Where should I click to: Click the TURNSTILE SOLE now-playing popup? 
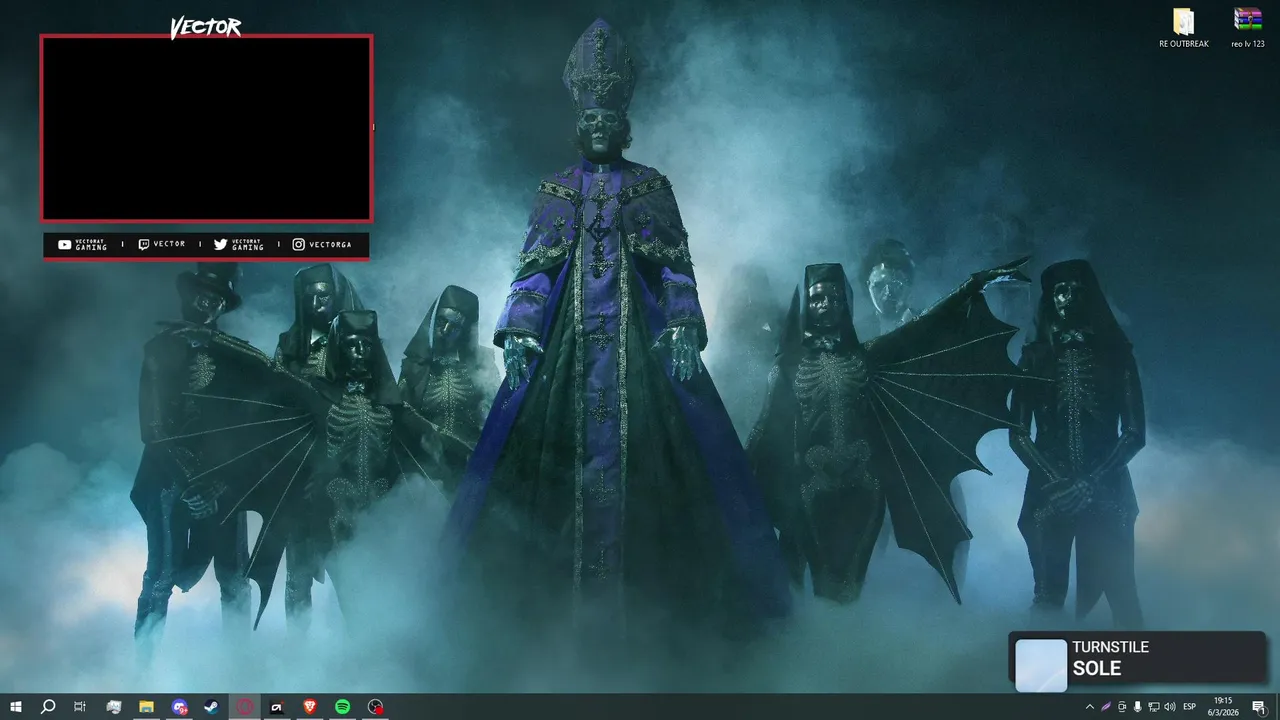[x=1138, y=658]
